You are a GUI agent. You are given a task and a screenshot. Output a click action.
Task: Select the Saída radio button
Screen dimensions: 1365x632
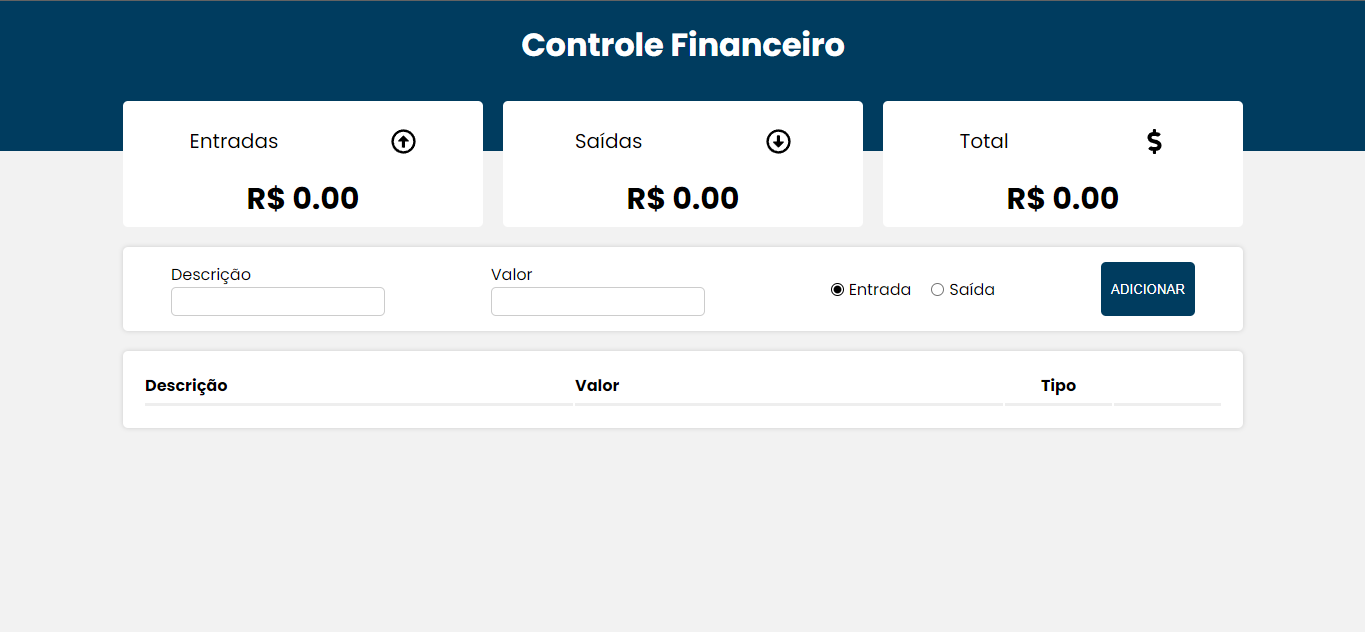point(937,290)
